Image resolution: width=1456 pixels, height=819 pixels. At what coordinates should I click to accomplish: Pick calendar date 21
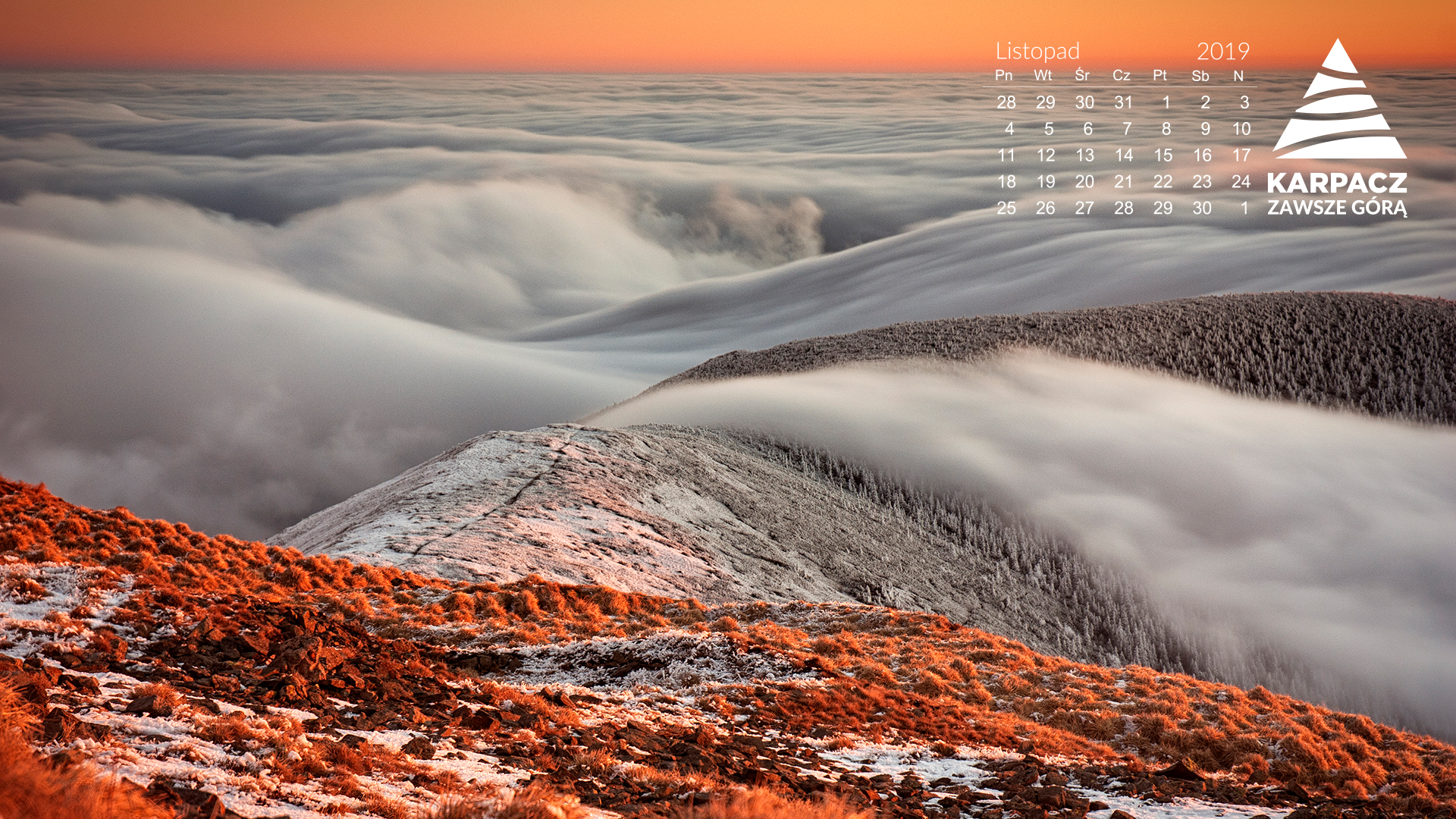coord(1123,182)
